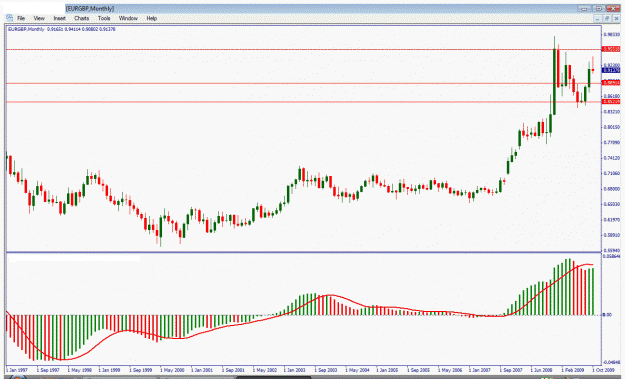Click the 0.98330 price axis label
This screenshot has width=625, height=379.
coord(611,35)
